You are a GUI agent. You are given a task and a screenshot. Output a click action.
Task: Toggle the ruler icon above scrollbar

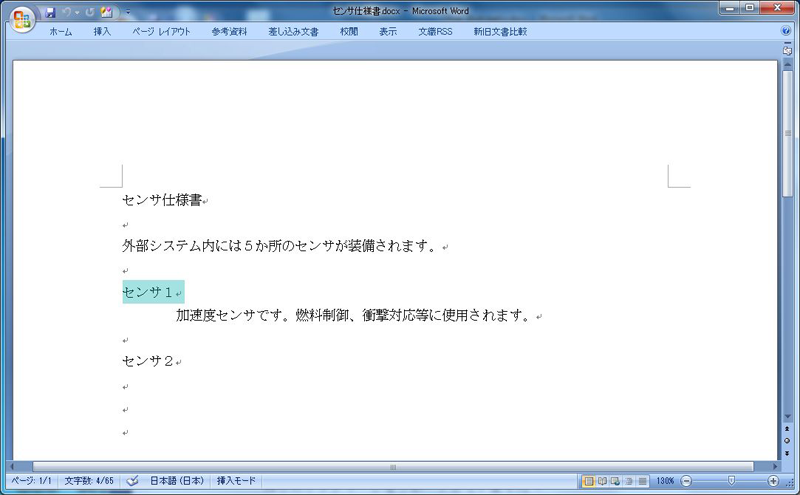click(x=787, y=50)
